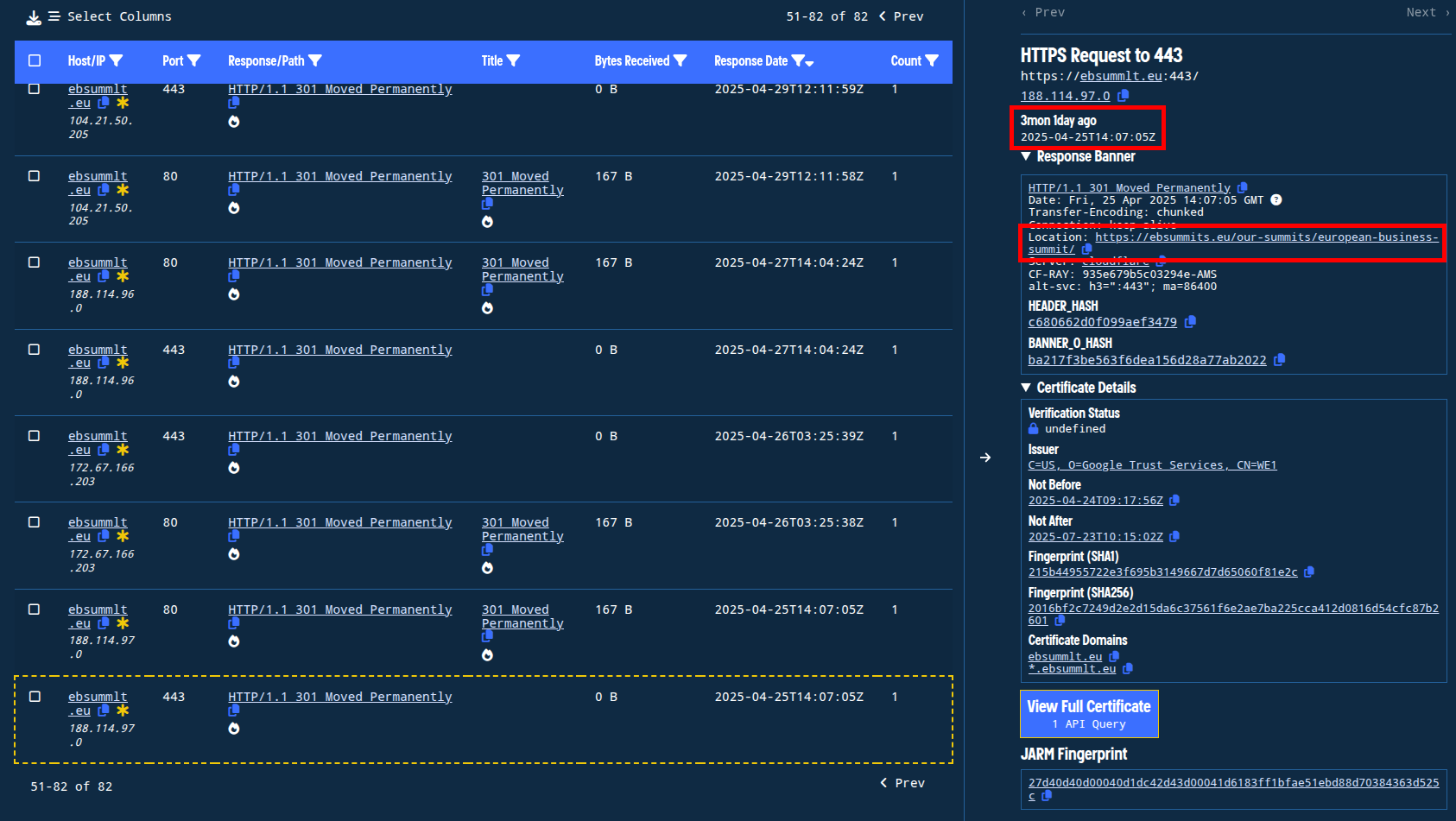The height and width of the screenshot is (821, 1456).
Task: Copy the Not After date
Action: pyautogui.click(x=1174, y=536)
